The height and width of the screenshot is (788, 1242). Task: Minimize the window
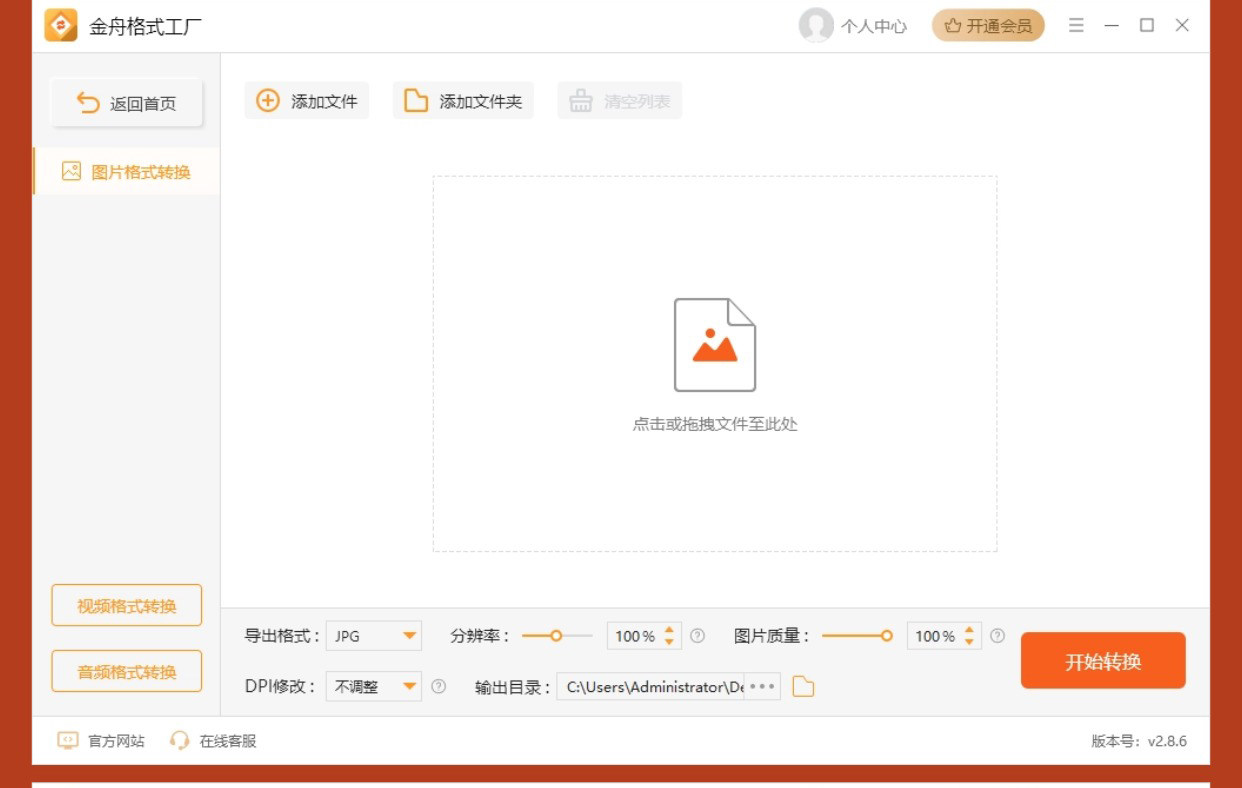tap(1112, 25)
